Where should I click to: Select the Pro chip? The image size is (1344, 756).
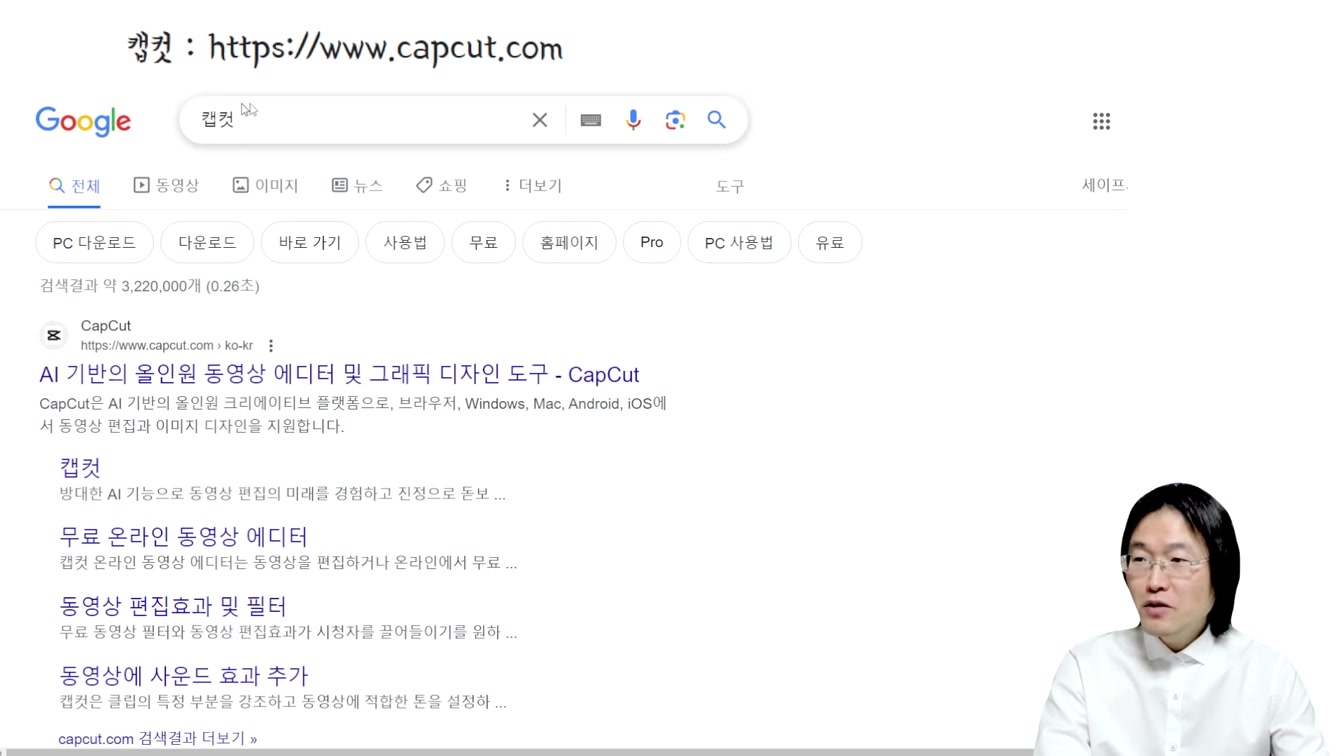[x=652, y=243]
